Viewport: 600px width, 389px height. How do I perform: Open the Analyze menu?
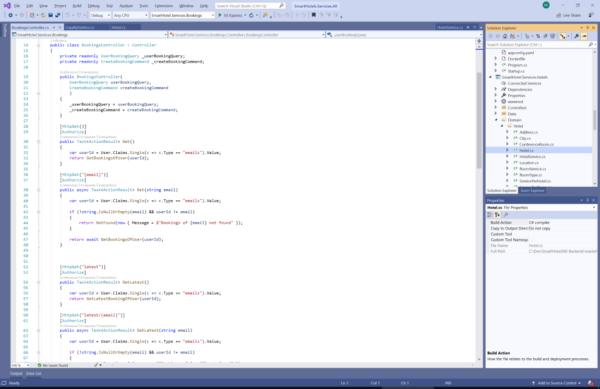(126, 6)
